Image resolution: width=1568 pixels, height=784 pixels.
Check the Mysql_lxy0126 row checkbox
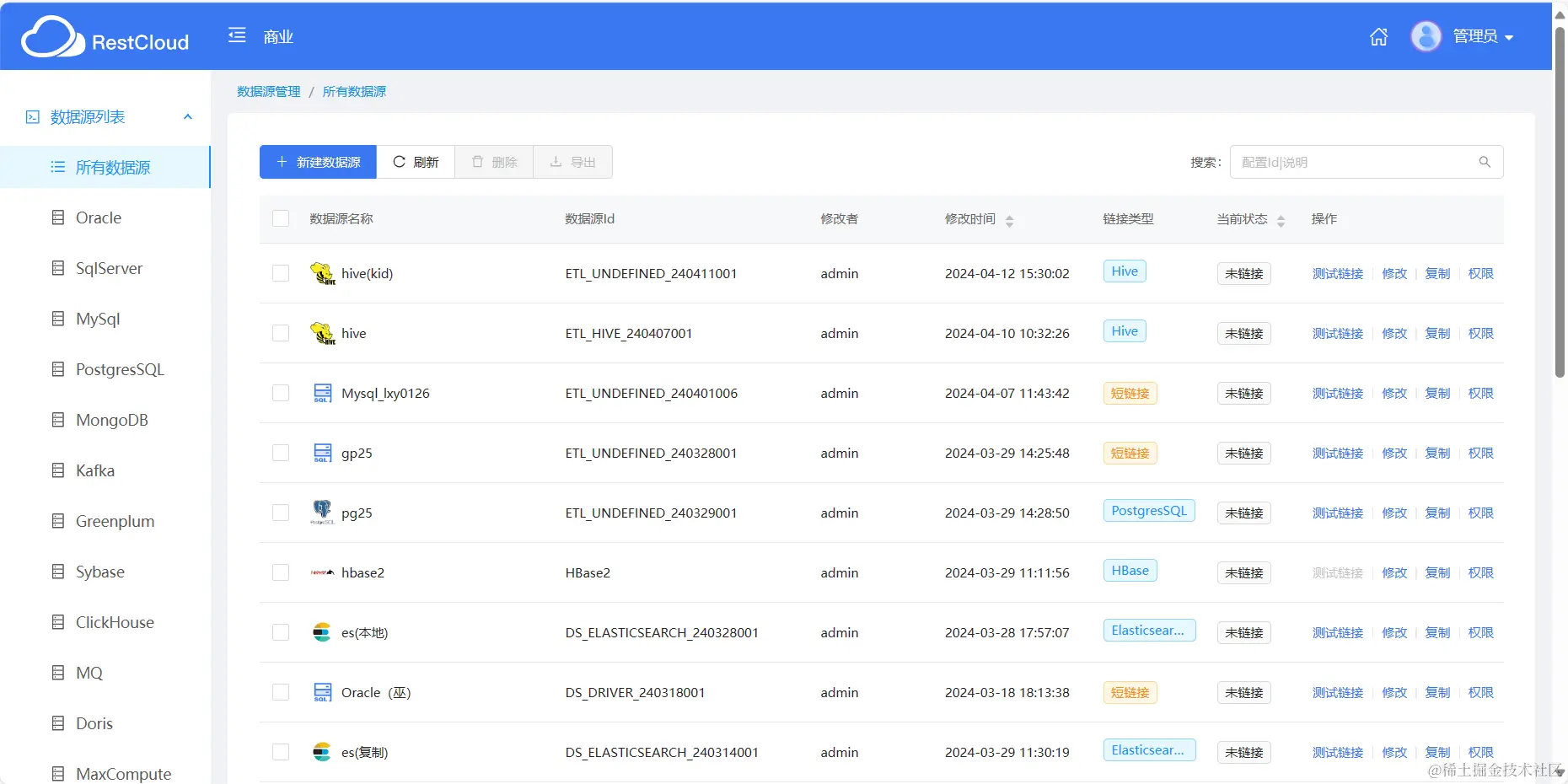(281, 393)
